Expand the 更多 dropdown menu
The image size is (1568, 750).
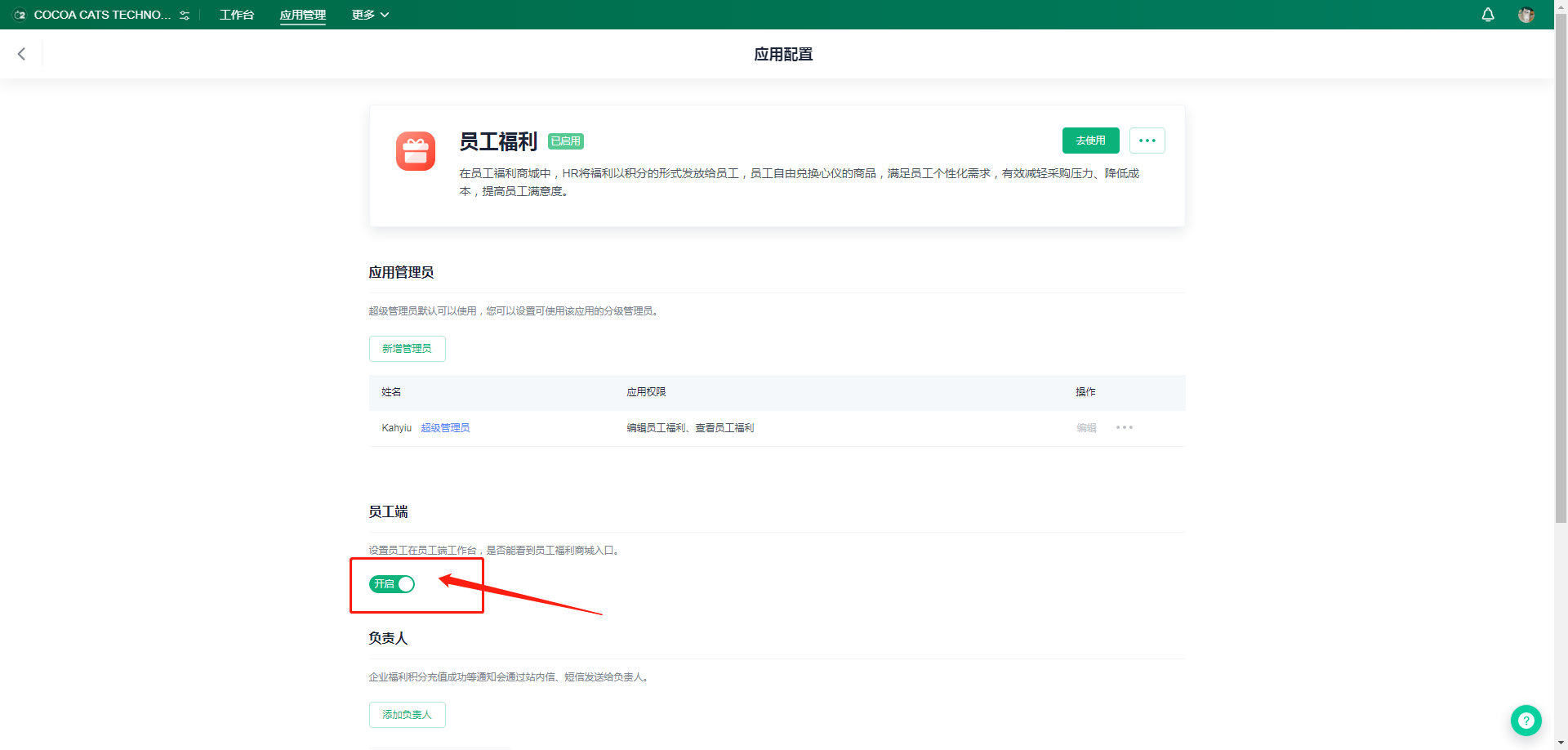click(370, 15)
